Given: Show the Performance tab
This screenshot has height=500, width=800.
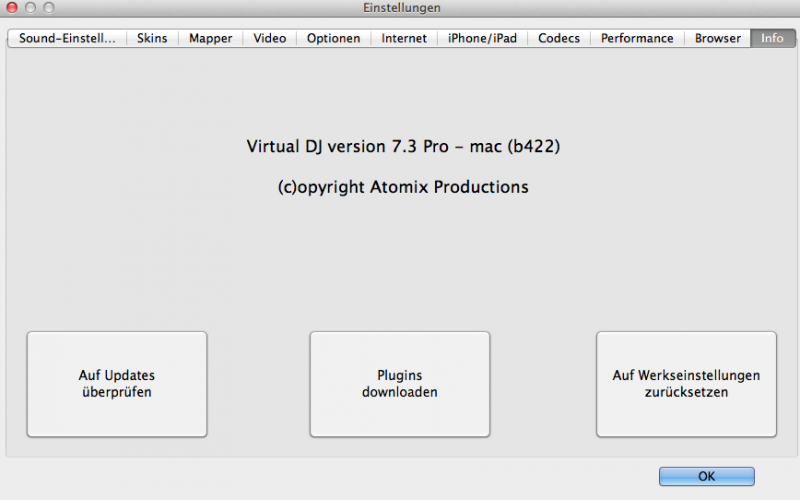Looking at the screenshot, I should coord(637,38).
